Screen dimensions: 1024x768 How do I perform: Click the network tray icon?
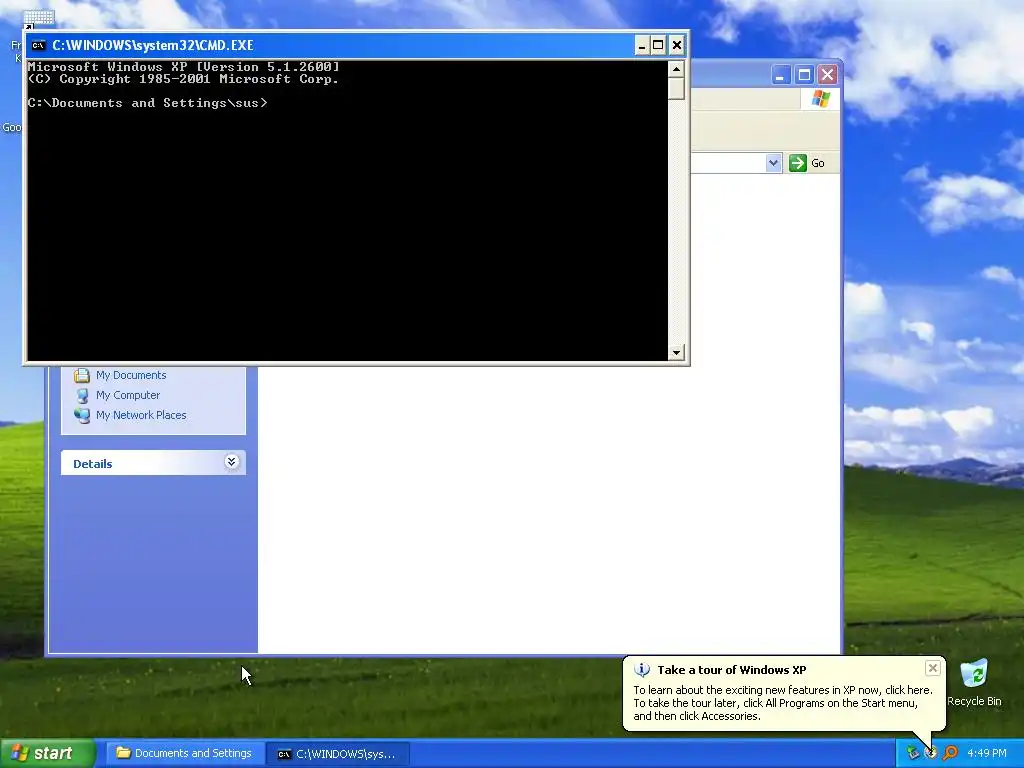[x=913, y=753]
